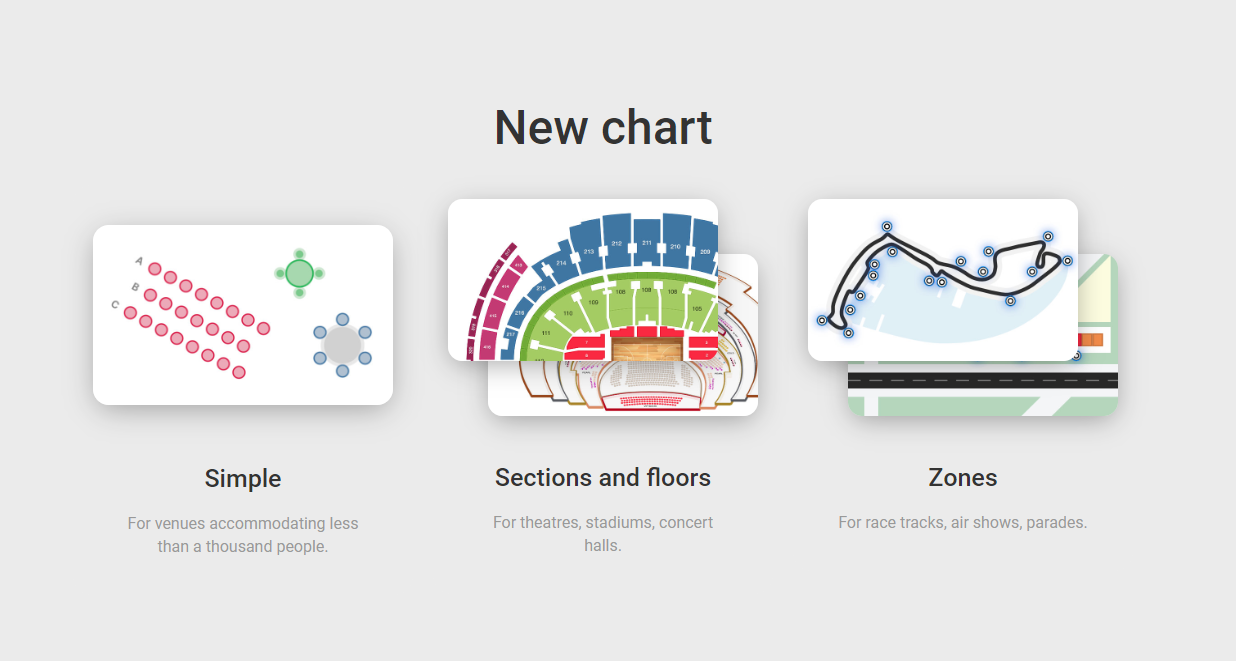Click the gray table with blue chairs

click(342, 345)
